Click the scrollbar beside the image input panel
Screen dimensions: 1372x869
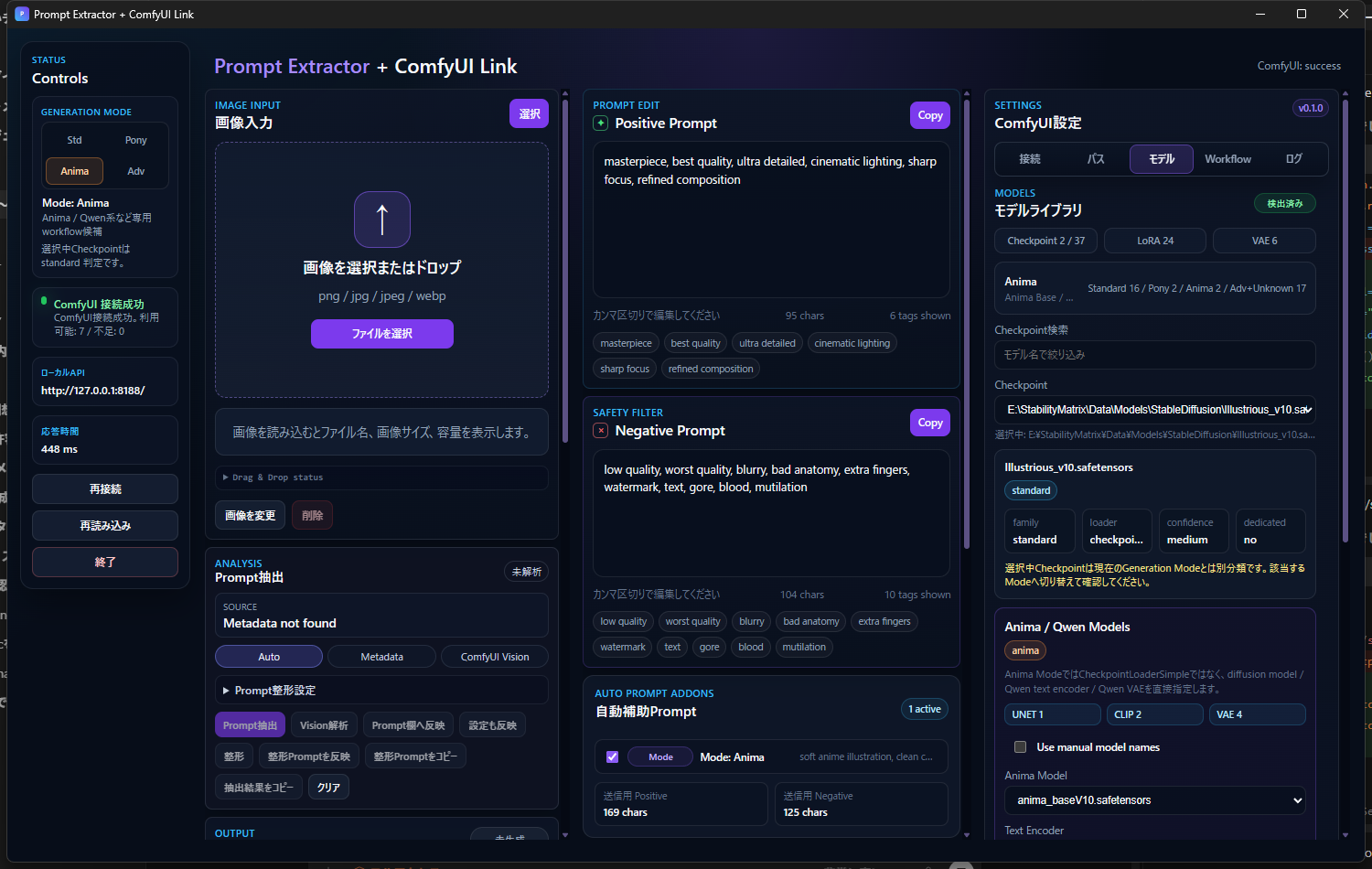565,270
